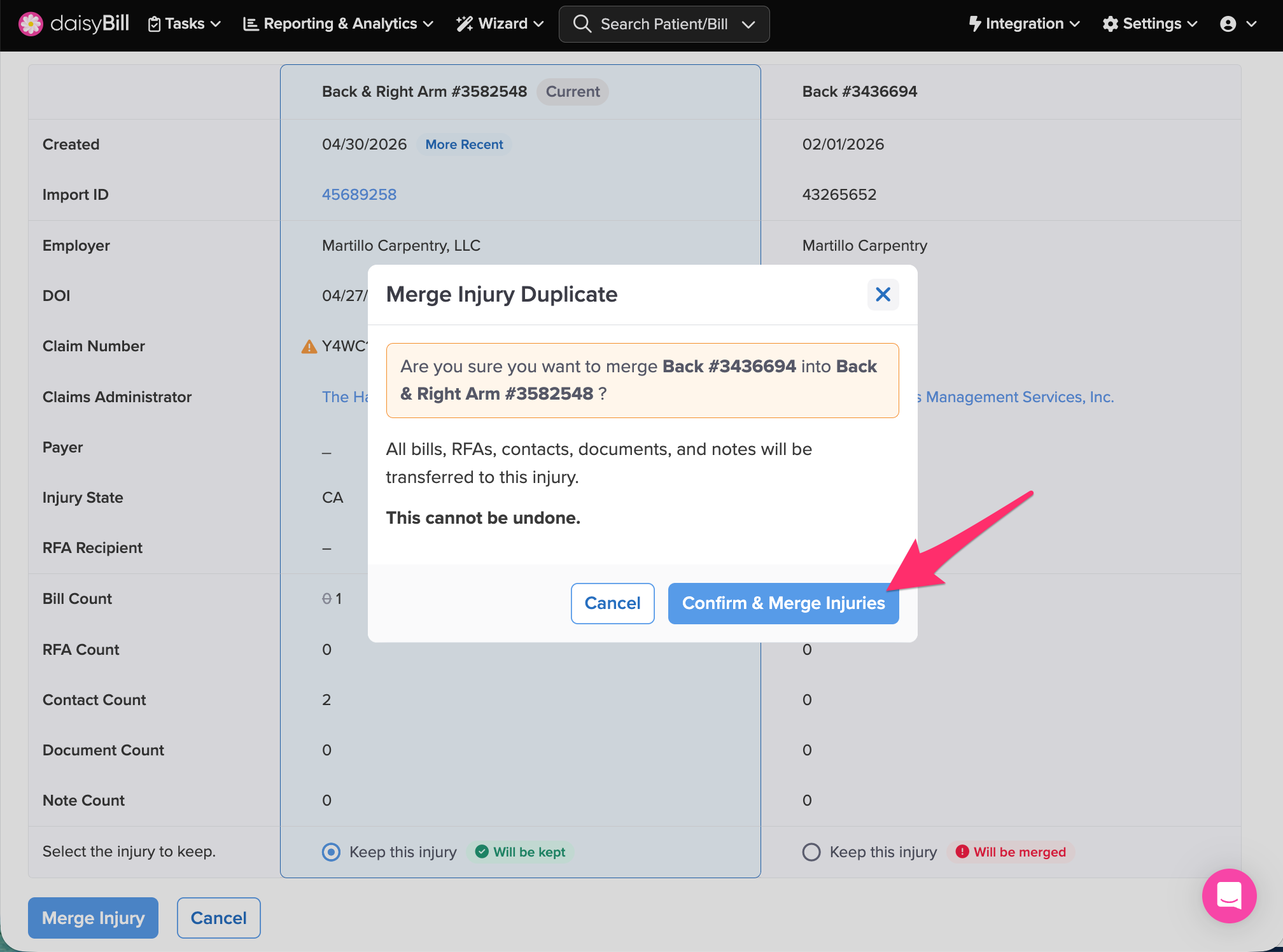Open Import ID 45689258 link

[359, 195]
